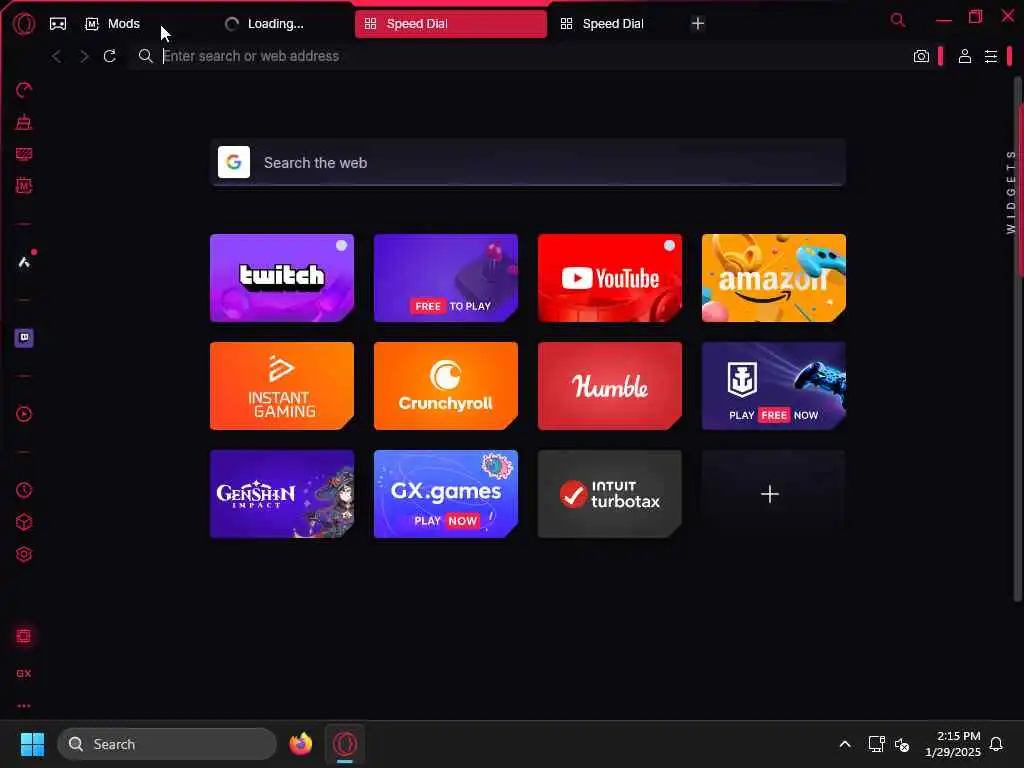This screenshot has width=1024, height=768.
Task: Open the Twitch panel in sidebar
Action: [x=24, y=338]
